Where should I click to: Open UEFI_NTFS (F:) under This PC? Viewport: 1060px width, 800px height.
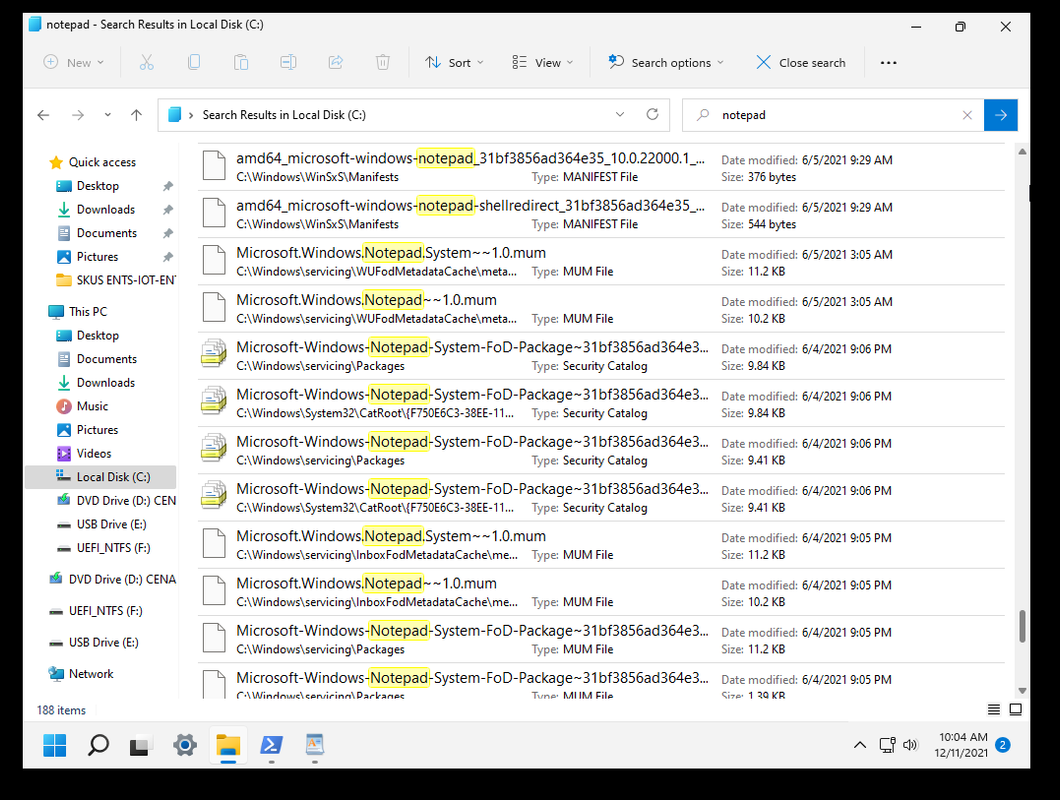tap(114, 548)
